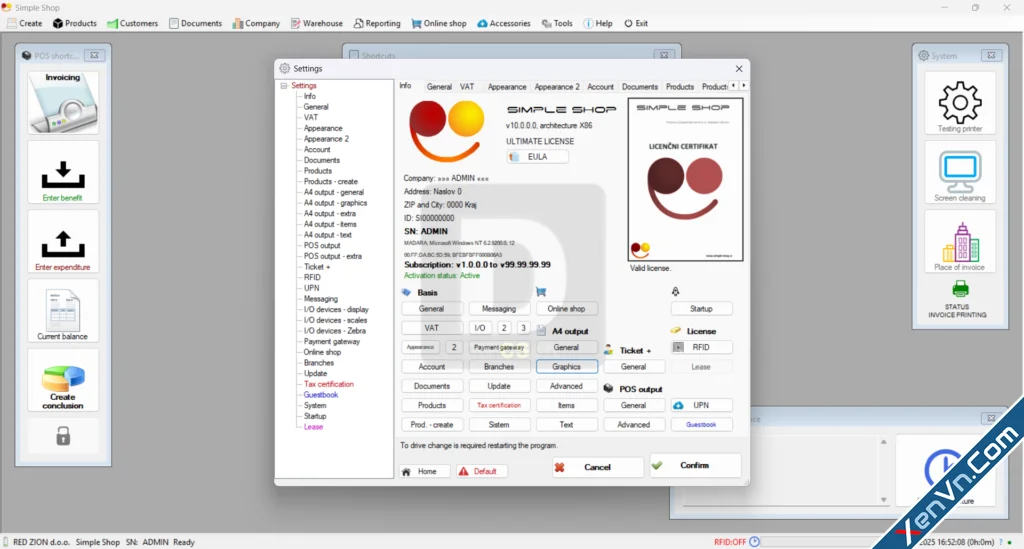Viewport: 1024px width, 549px height.
Task: Close the POS shortcuts panel
Action: (94, 55)
